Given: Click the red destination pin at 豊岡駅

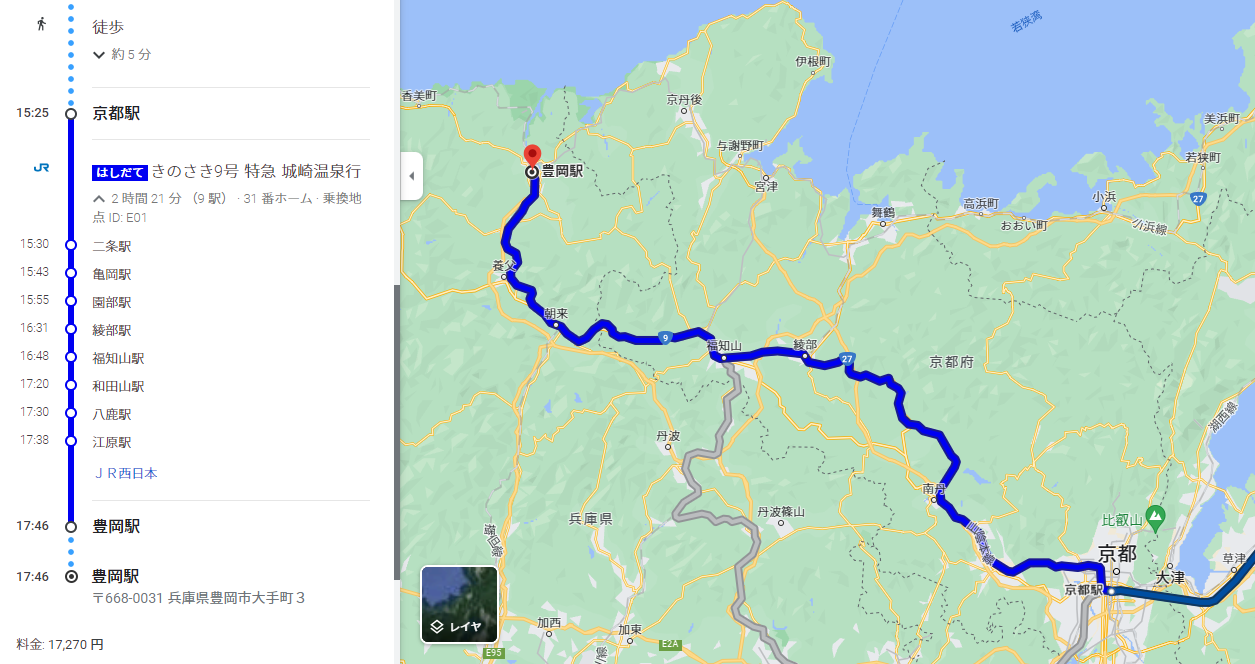Looking at the screenshot, I should 533,156.
